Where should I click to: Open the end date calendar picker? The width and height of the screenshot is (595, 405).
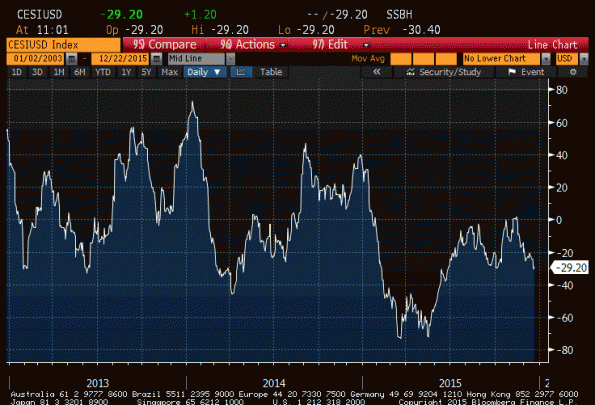click(156, 59)
